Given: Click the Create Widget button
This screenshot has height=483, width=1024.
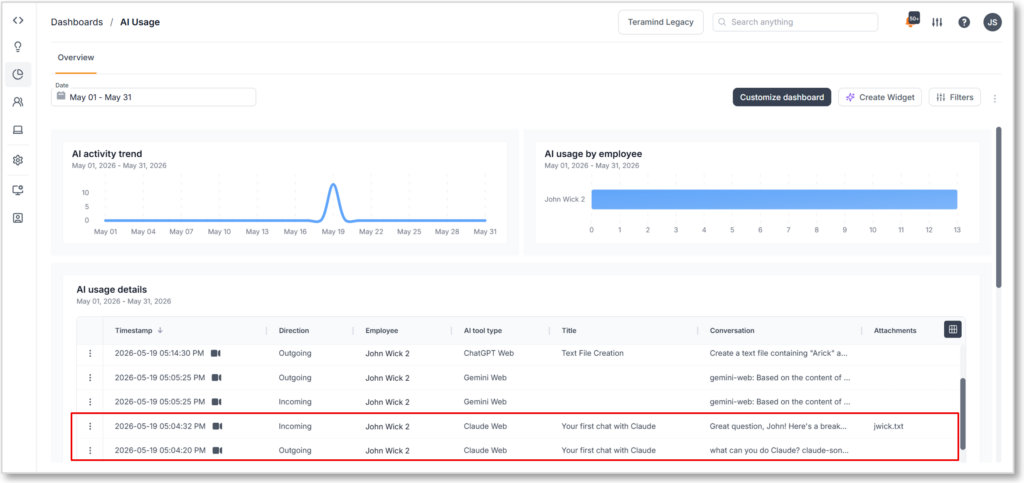Looking at the screenshot, I should coord(880,97).
